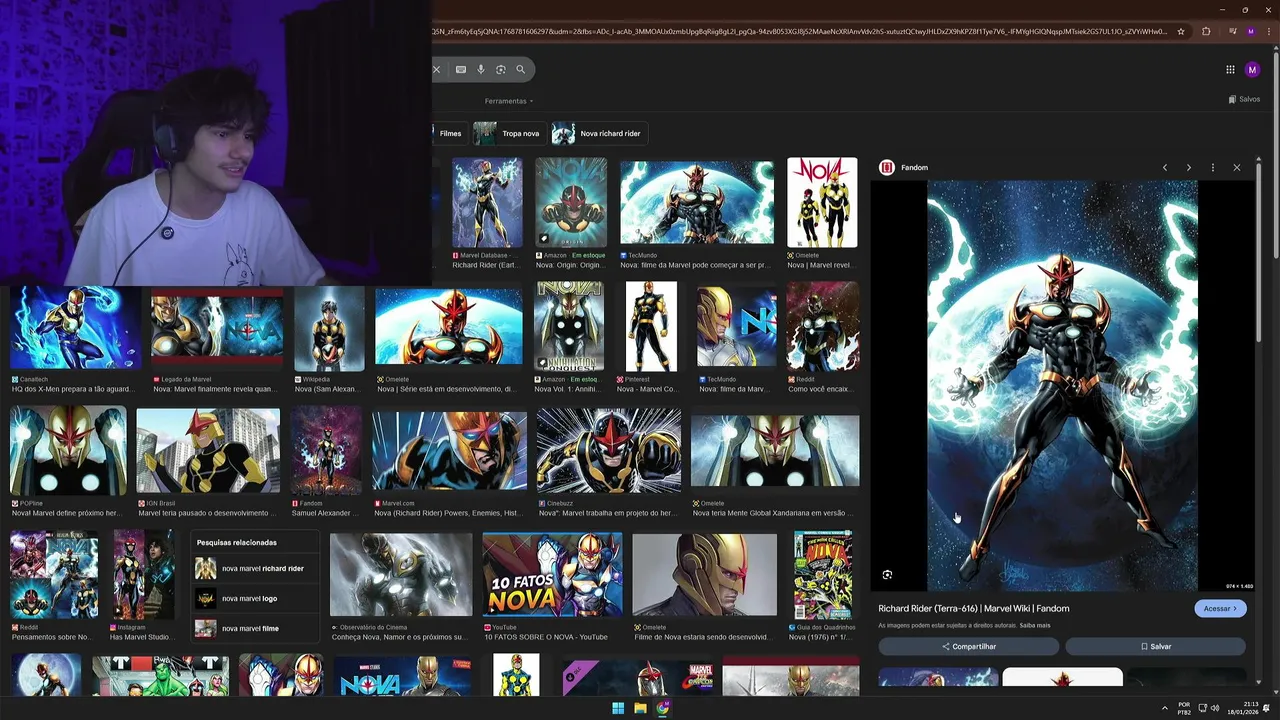Click the address bar URL field
This screenshot has width=1280, height=720.
click(x=800, y=31)
